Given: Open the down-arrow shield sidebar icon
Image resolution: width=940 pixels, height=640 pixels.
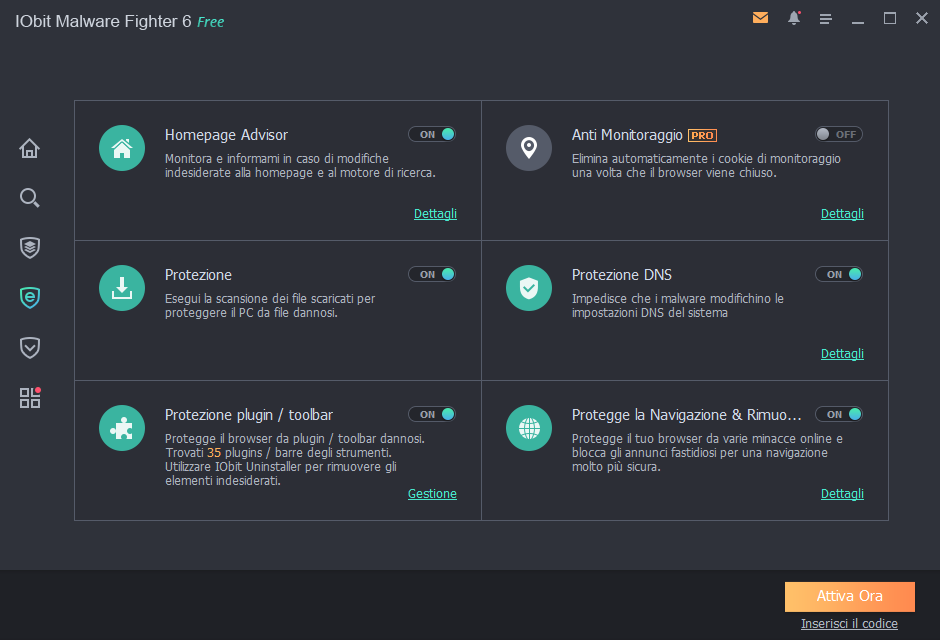Looking at the screenshot, I should coord(30,347).
